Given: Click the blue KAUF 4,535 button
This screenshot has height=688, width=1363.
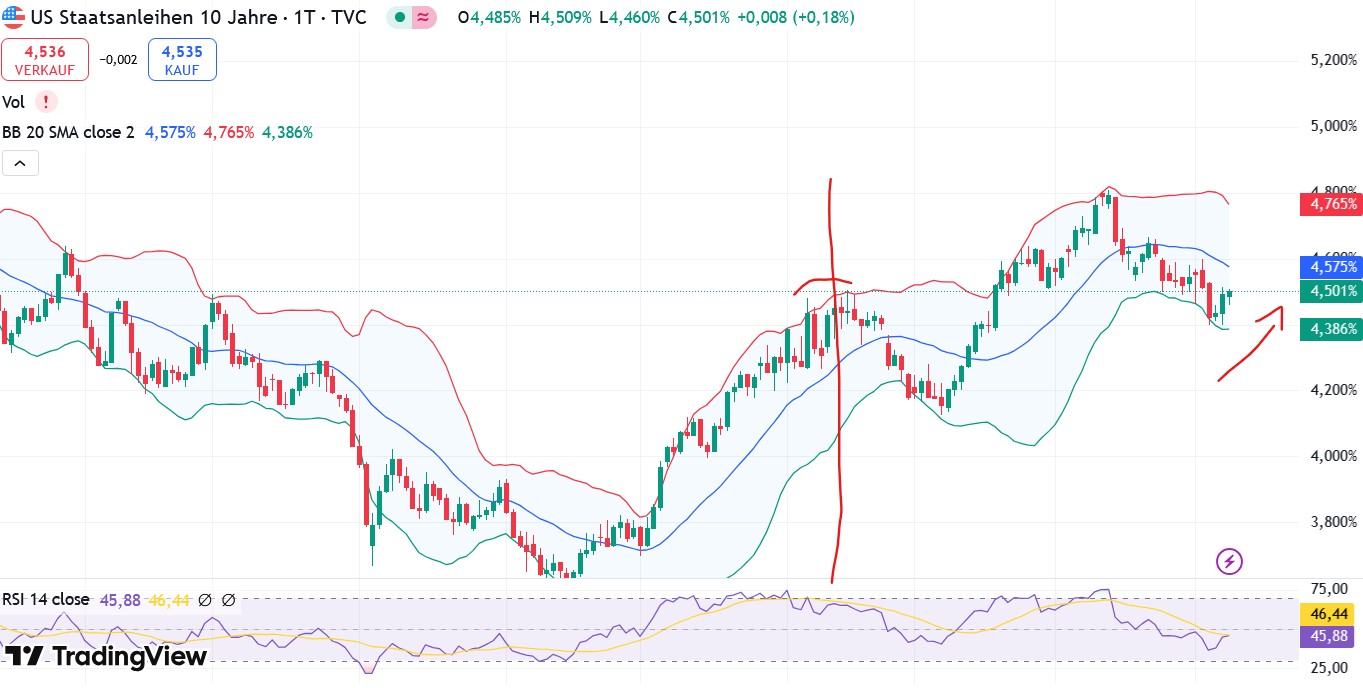Looking at the screenshot, I should click(x=182, y=59).
